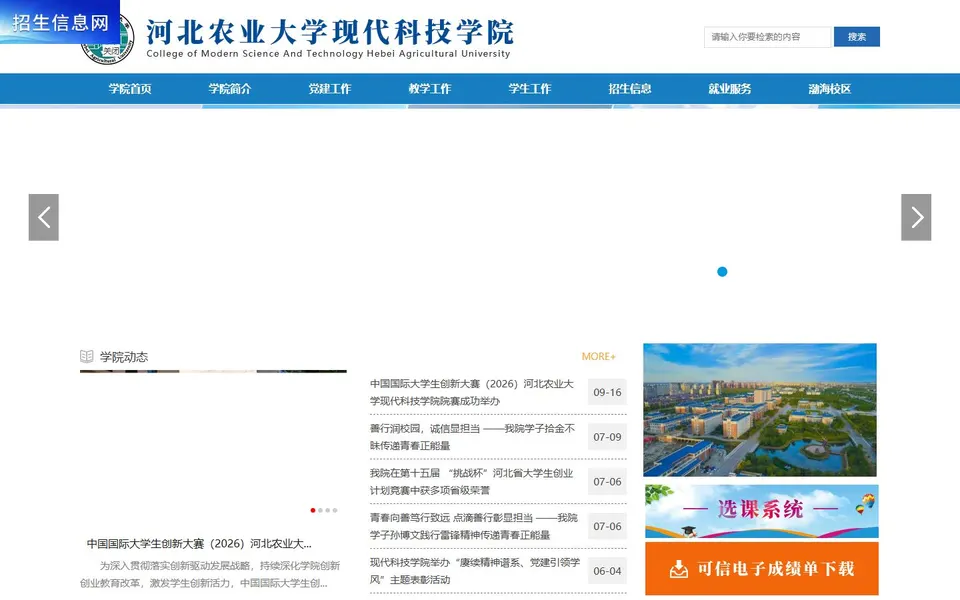Viewport: 960px width, 600px height.
Task: Open featured headline 中国国际大学生创新大赛 河北农业大...
Action: click(199, 544)
